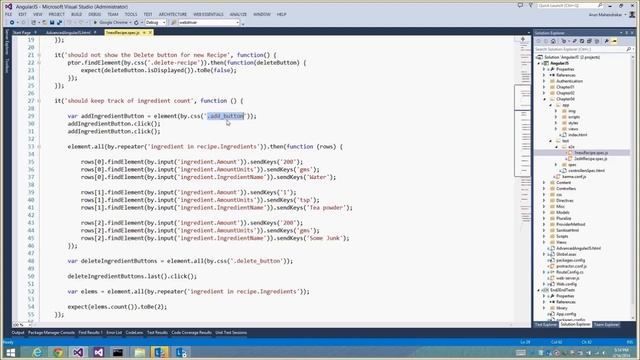Image resolution: width=640 pixels, height=360 pixels.
Task: Expand the Chapter02 folder
Action: pyautogui.click(x=544, y=93)
